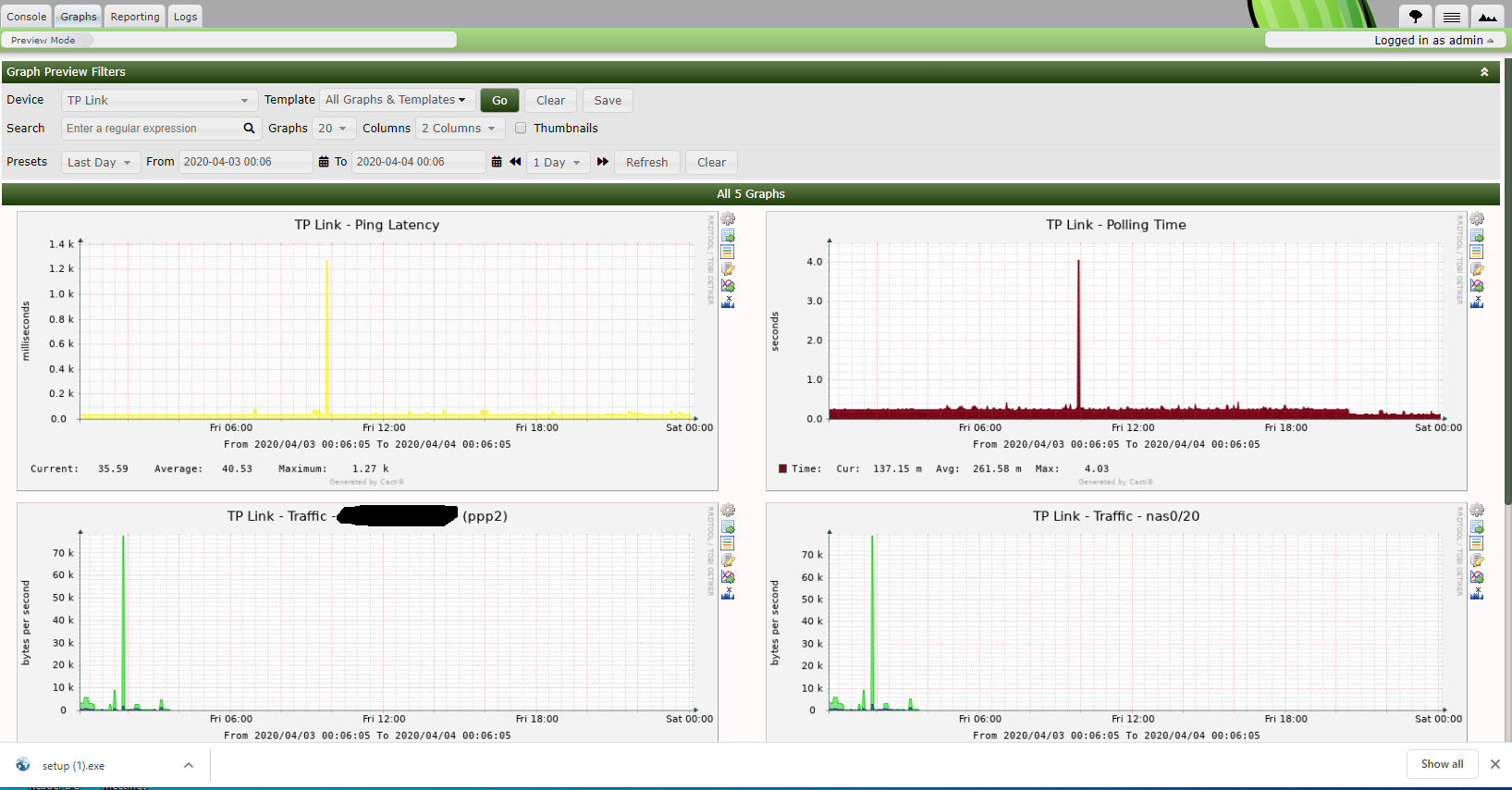1512x790 pixels.
Task: Click Clear next to the Refresh button
Action: [711, 162]
